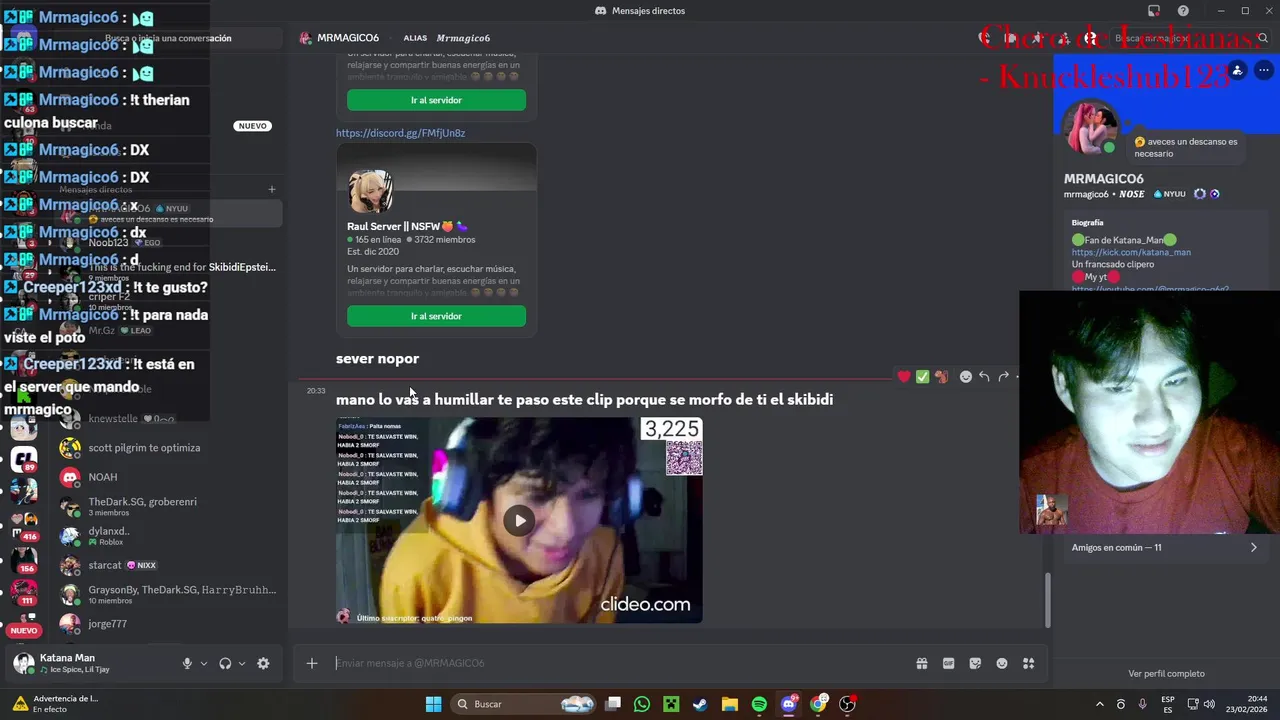The height and width of the screenshot is (720, 1280).
Task: Open the discord.gg/FMfjUn8z invite link
Action: [400, 133]
